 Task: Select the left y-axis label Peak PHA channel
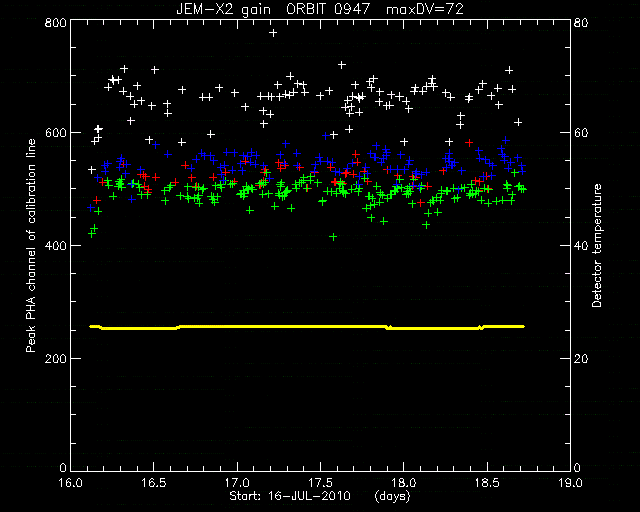click(31, 245)
